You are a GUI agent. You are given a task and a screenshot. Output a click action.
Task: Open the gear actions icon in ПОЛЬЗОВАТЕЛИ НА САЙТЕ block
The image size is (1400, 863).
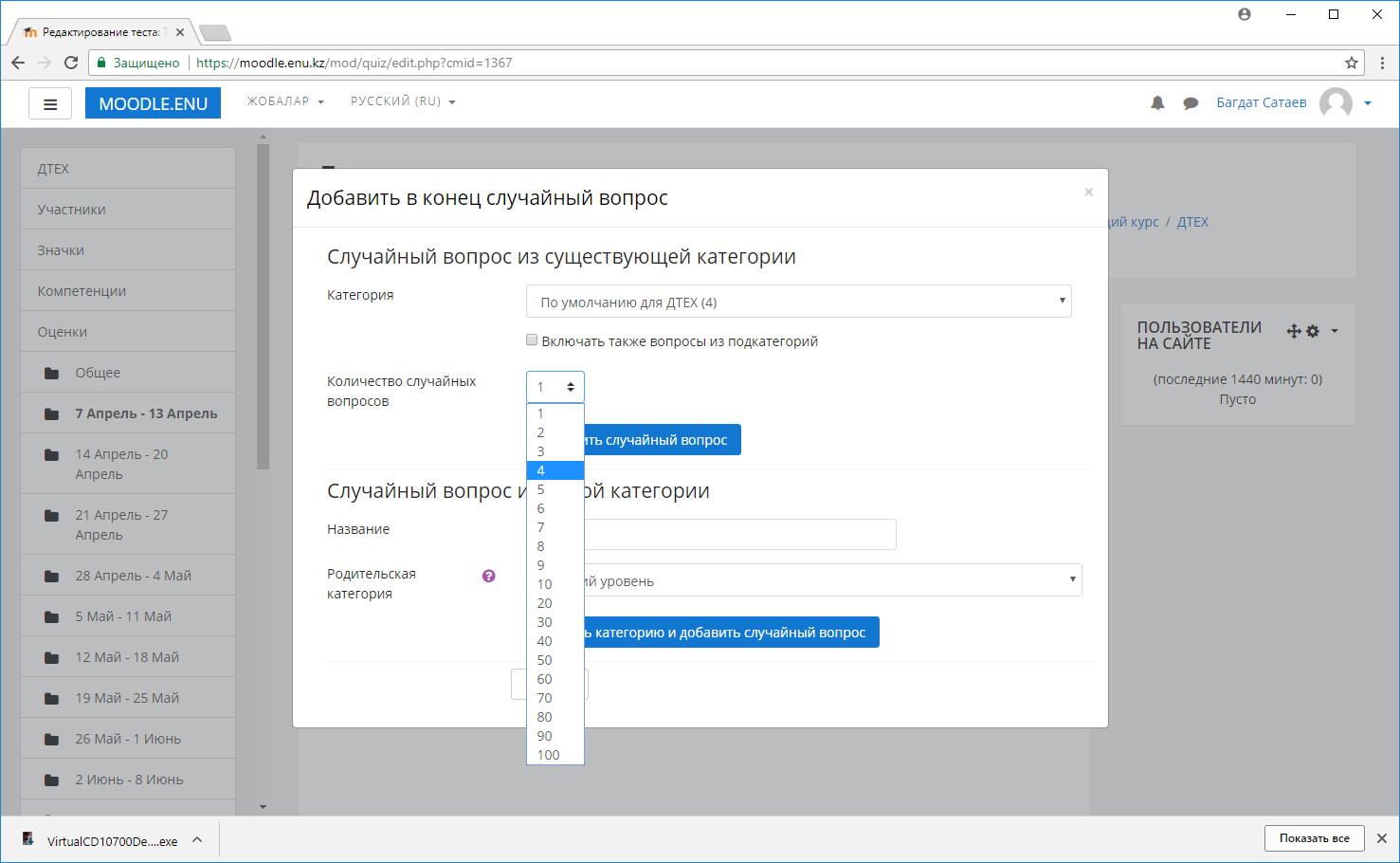pos(1313,331)
